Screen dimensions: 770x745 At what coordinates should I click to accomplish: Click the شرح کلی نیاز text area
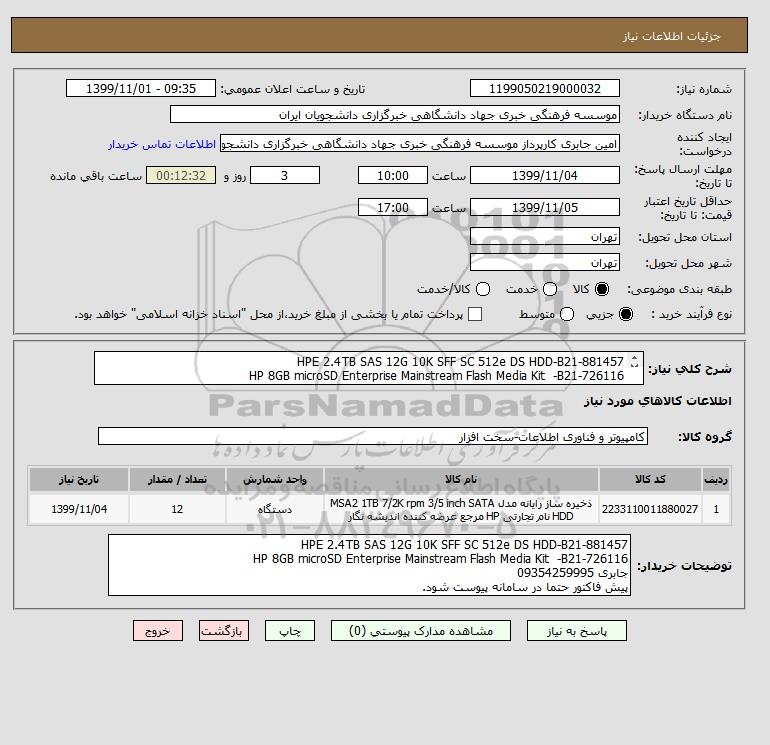pos(369,368)
